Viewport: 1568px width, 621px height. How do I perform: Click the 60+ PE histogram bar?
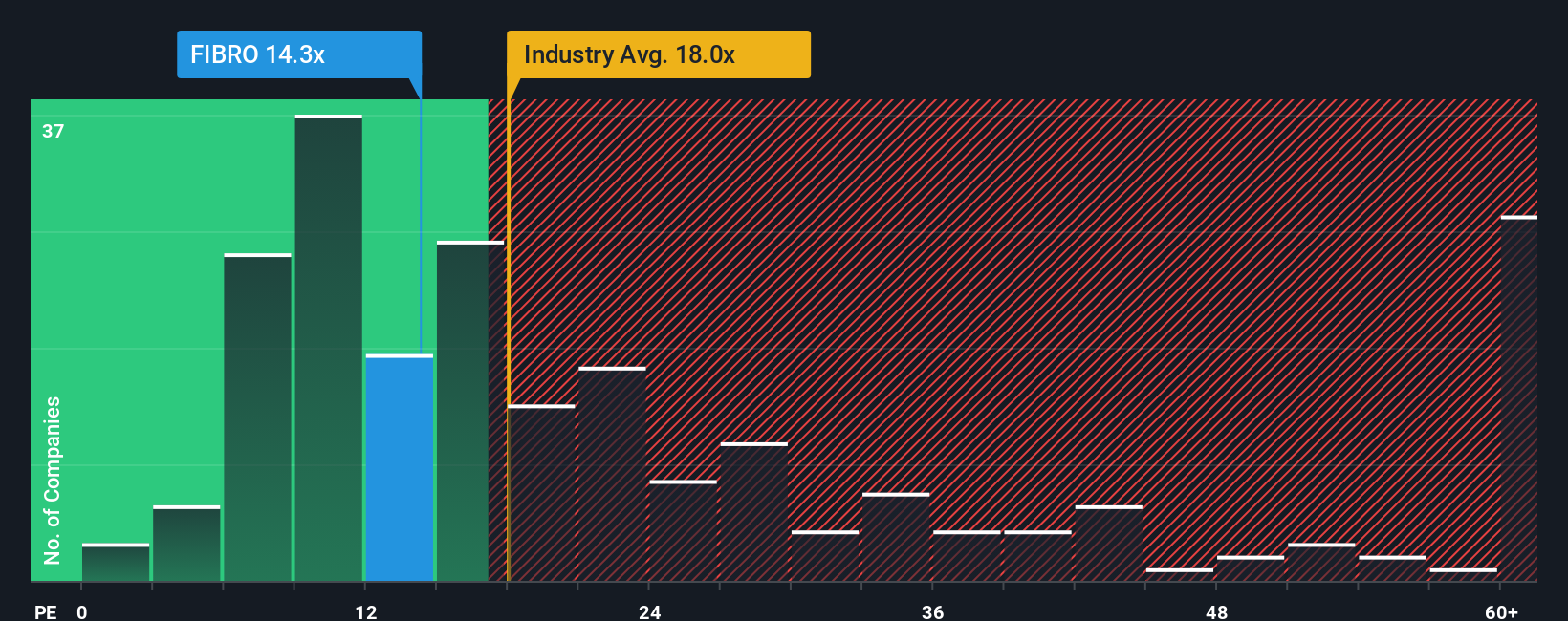tap(1518, 398)
